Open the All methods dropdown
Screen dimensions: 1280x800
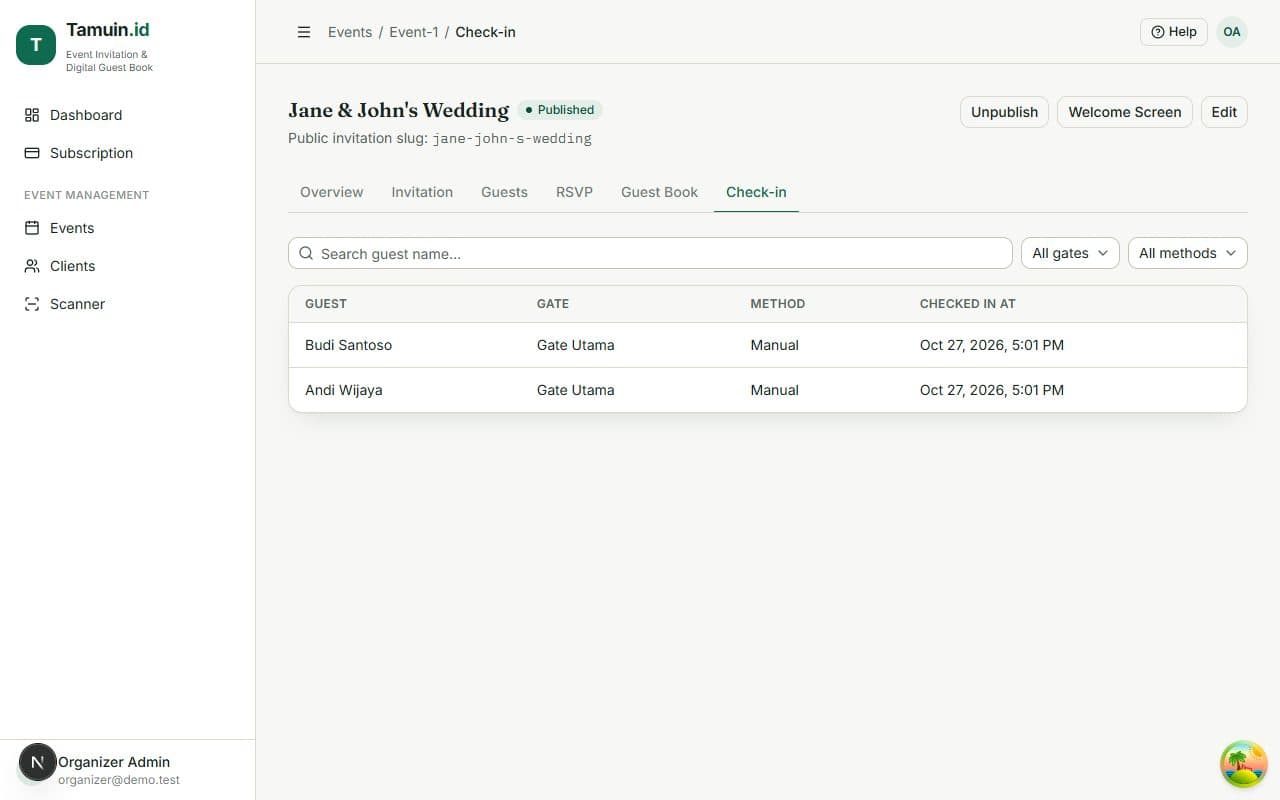click(1188, 253)
